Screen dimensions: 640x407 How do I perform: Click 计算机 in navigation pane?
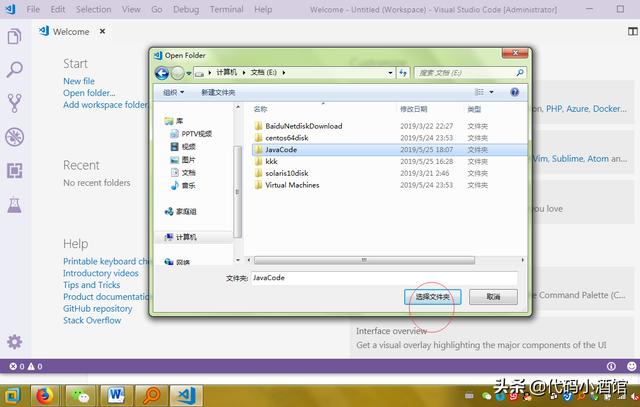coord(180,237)
